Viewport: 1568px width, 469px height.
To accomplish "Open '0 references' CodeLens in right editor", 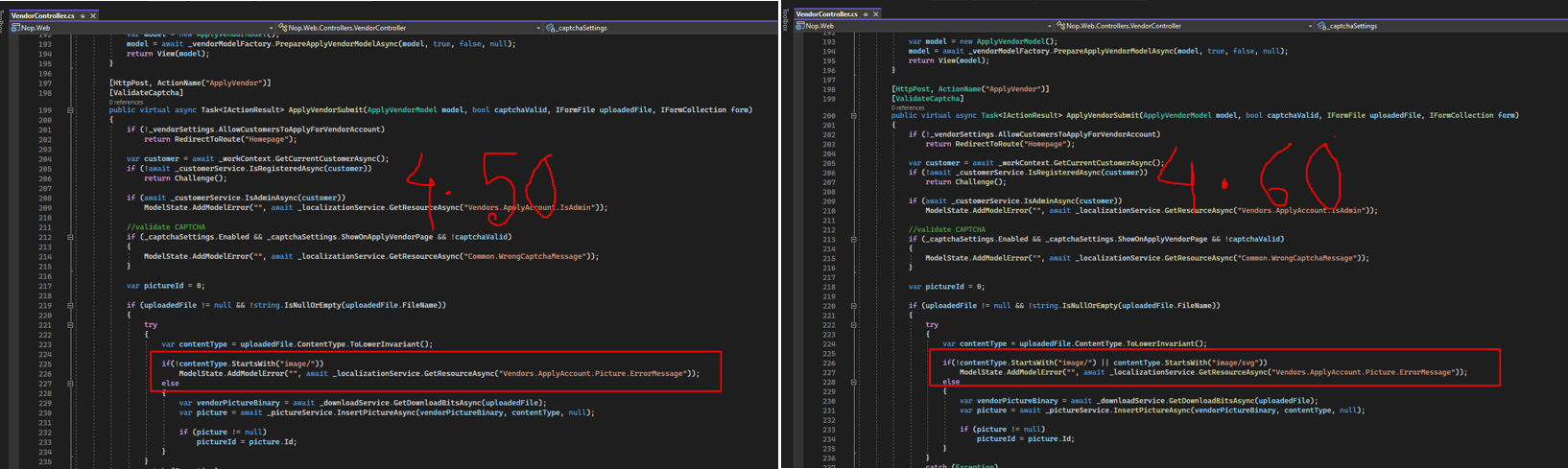I will tap(908, 107).
